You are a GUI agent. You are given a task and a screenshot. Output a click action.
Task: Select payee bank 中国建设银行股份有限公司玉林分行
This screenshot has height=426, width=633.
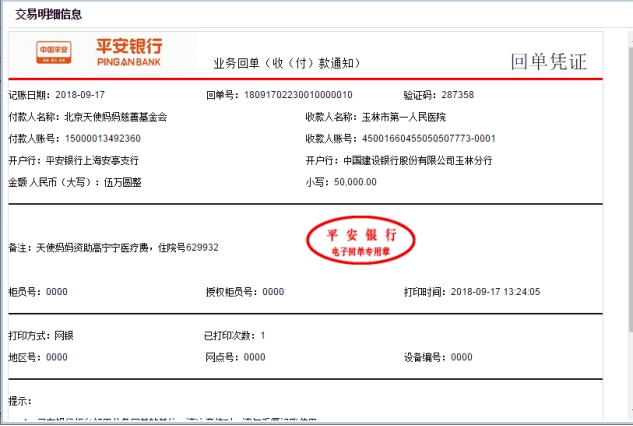point(418,160)
